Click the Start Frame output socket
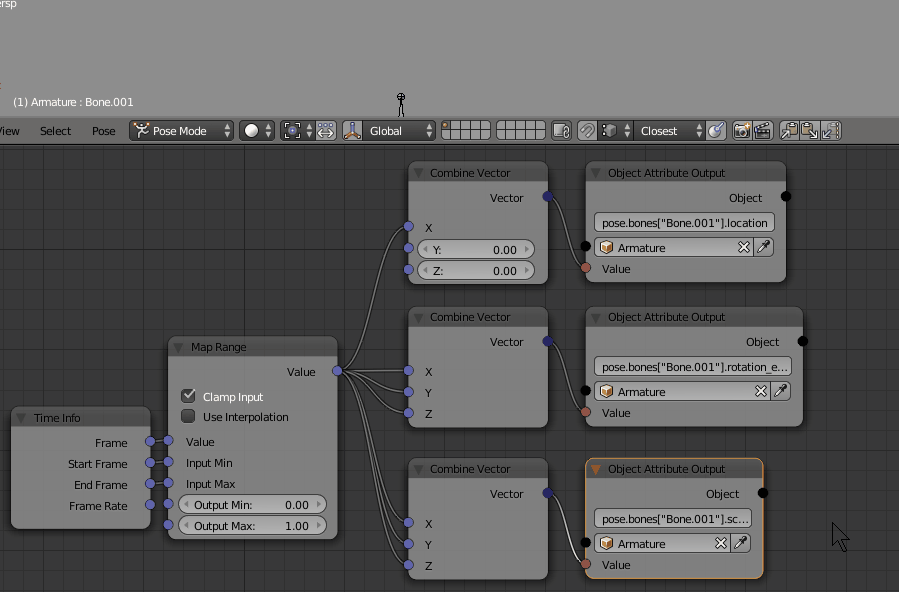This screenshot has height=592, width=899. pyautogui.click(x=150, y=462)
